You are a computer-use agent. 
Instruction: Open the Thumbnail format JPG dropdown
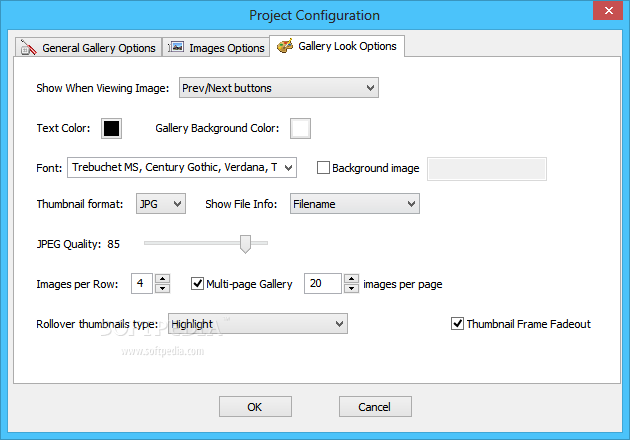161,204
